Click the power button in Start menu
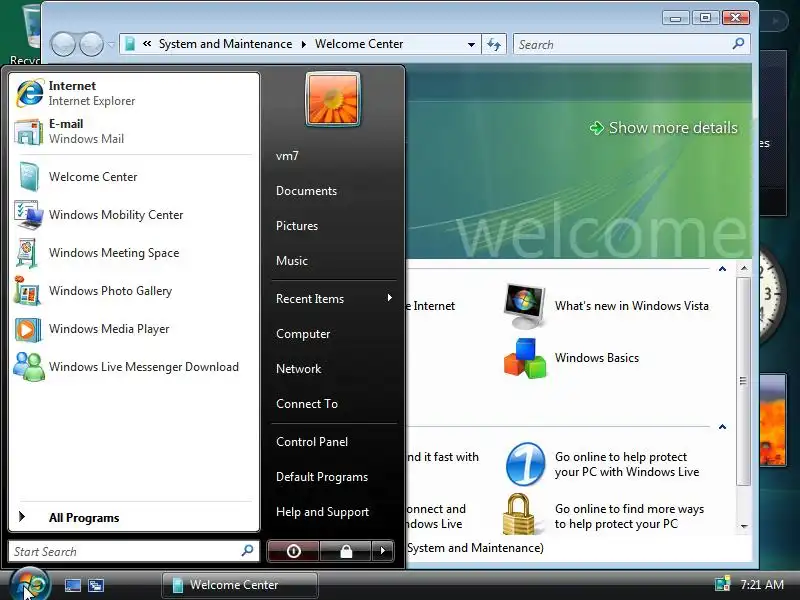The height and width of the screenshot is (600, 800). tap(293, 551)
